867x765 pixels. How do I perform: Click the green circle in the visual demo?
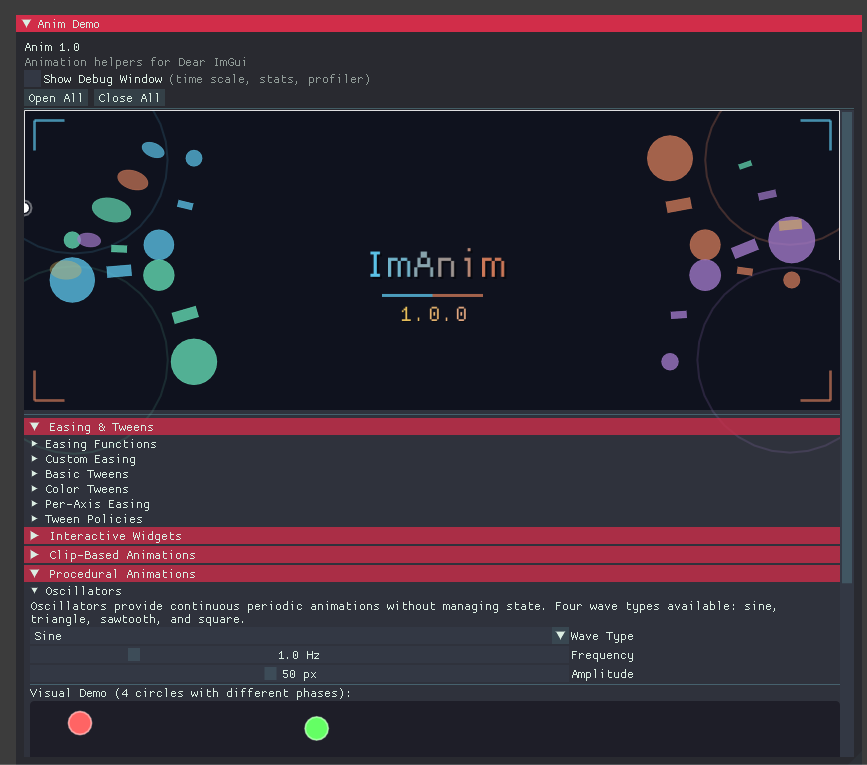(317, 729)
